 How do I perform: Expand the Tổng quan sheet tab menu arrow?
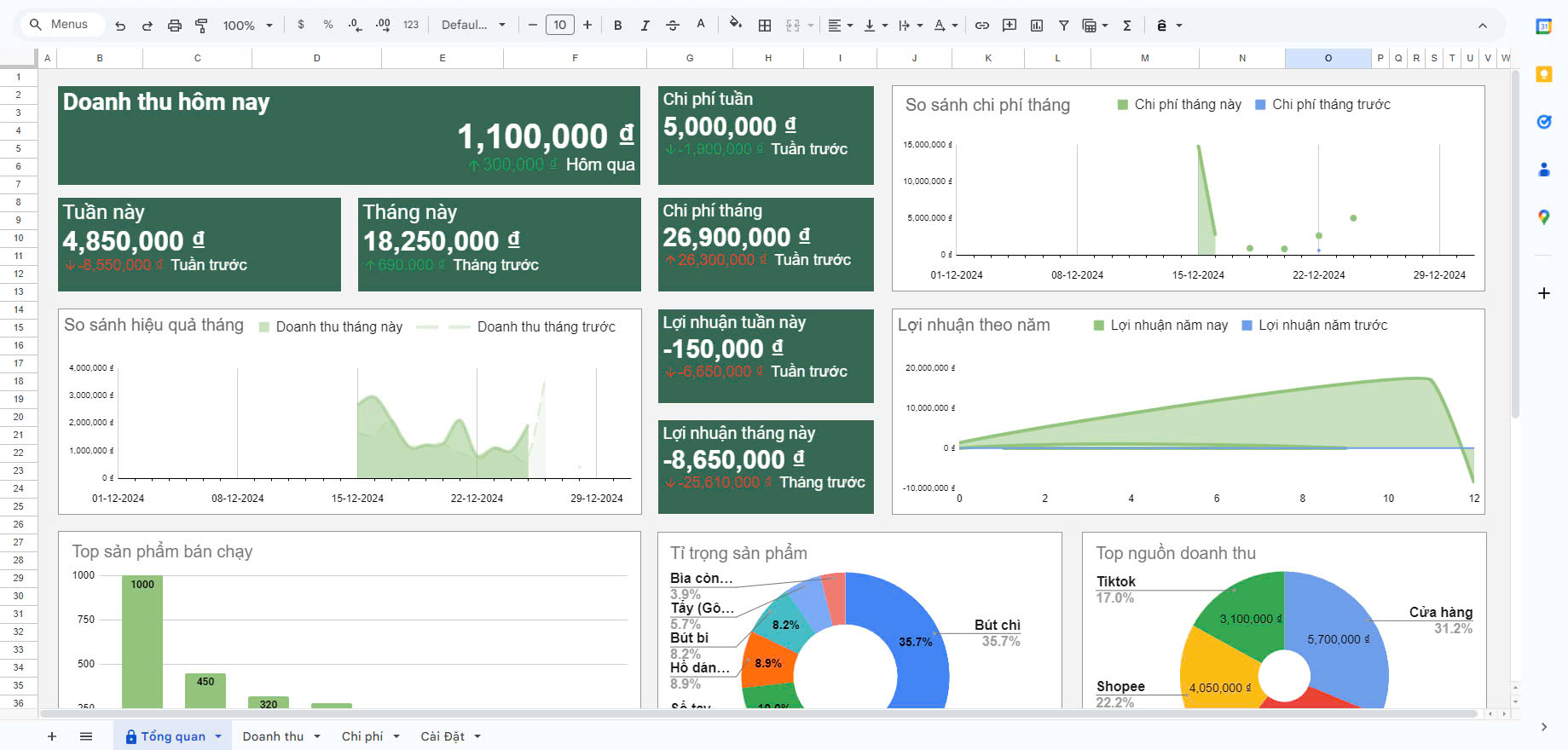point(218,736)
